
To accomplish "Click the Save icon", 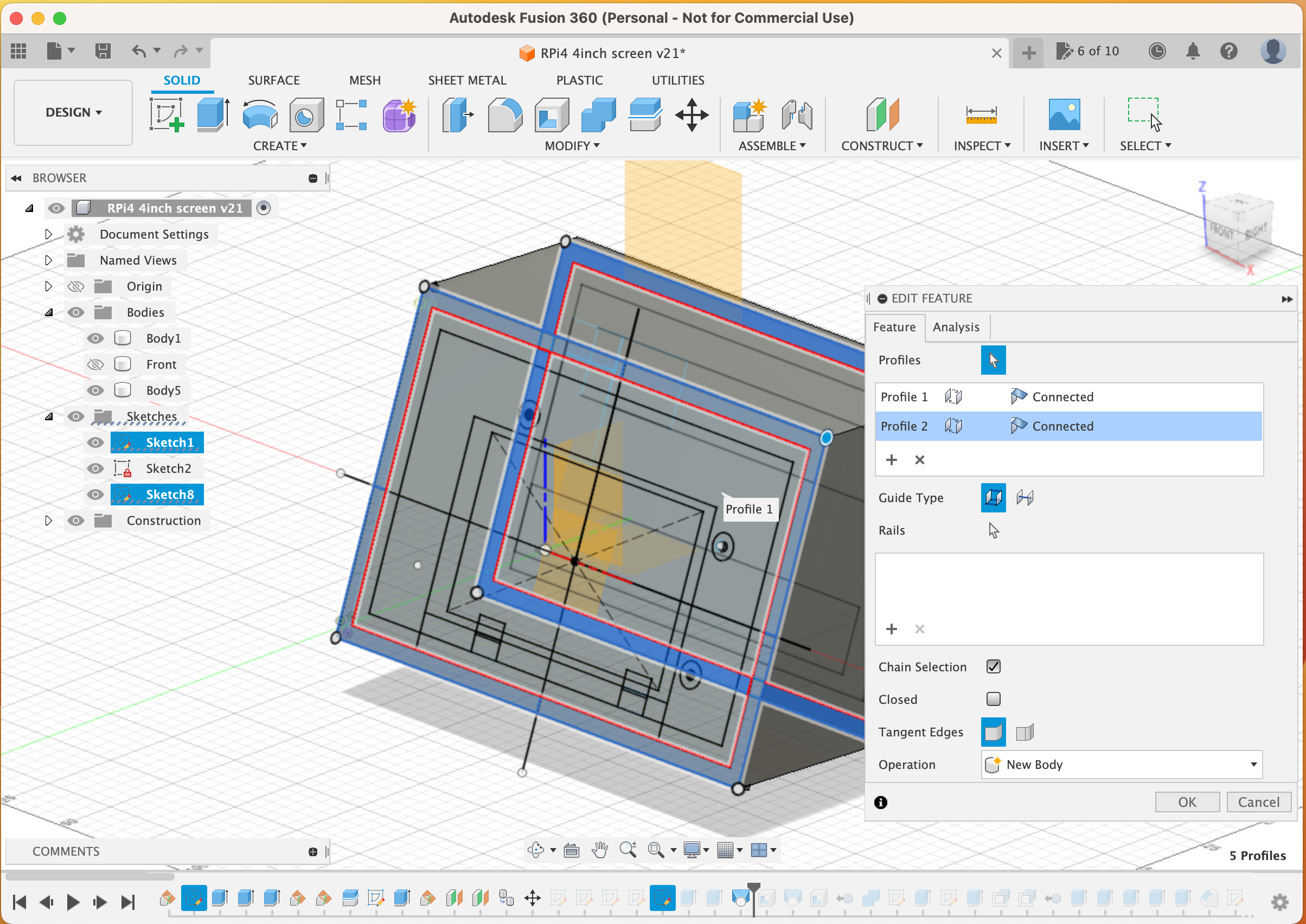I will (103, 51).
